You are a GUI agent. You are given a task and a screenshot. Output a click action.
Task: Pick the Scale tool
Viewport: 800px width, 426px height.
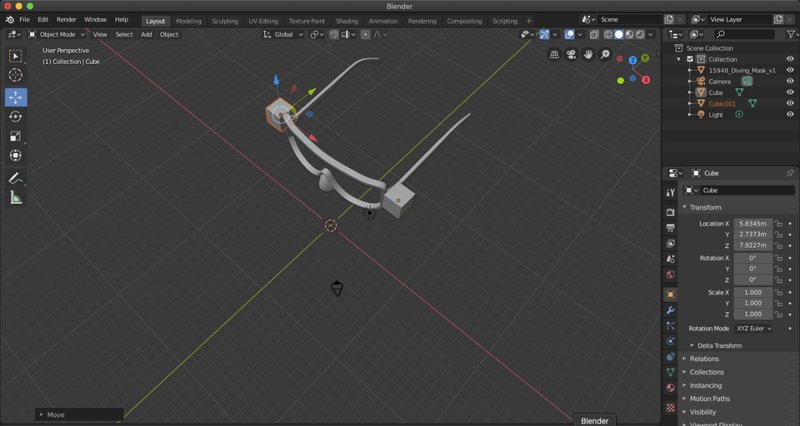[x=15, y=137]
